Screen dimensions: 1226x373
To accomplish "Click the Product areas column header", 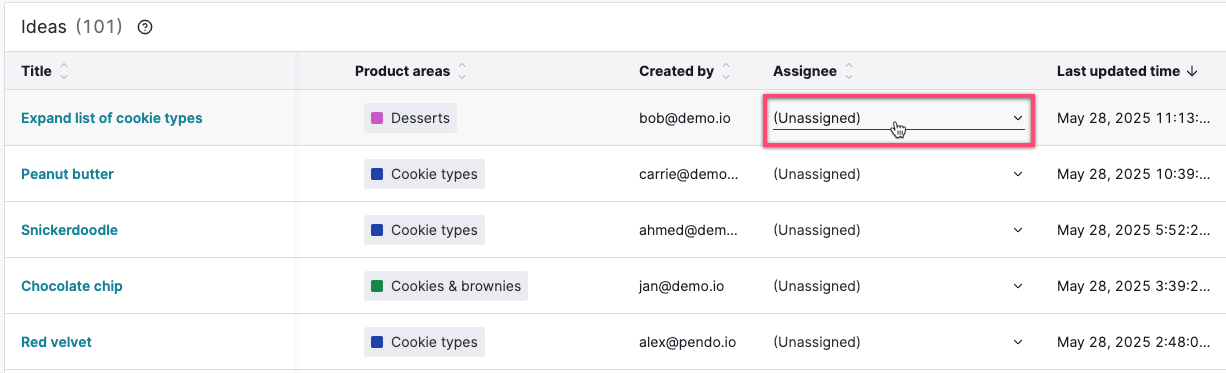I will pyautogui.click(x=403, y=71).
